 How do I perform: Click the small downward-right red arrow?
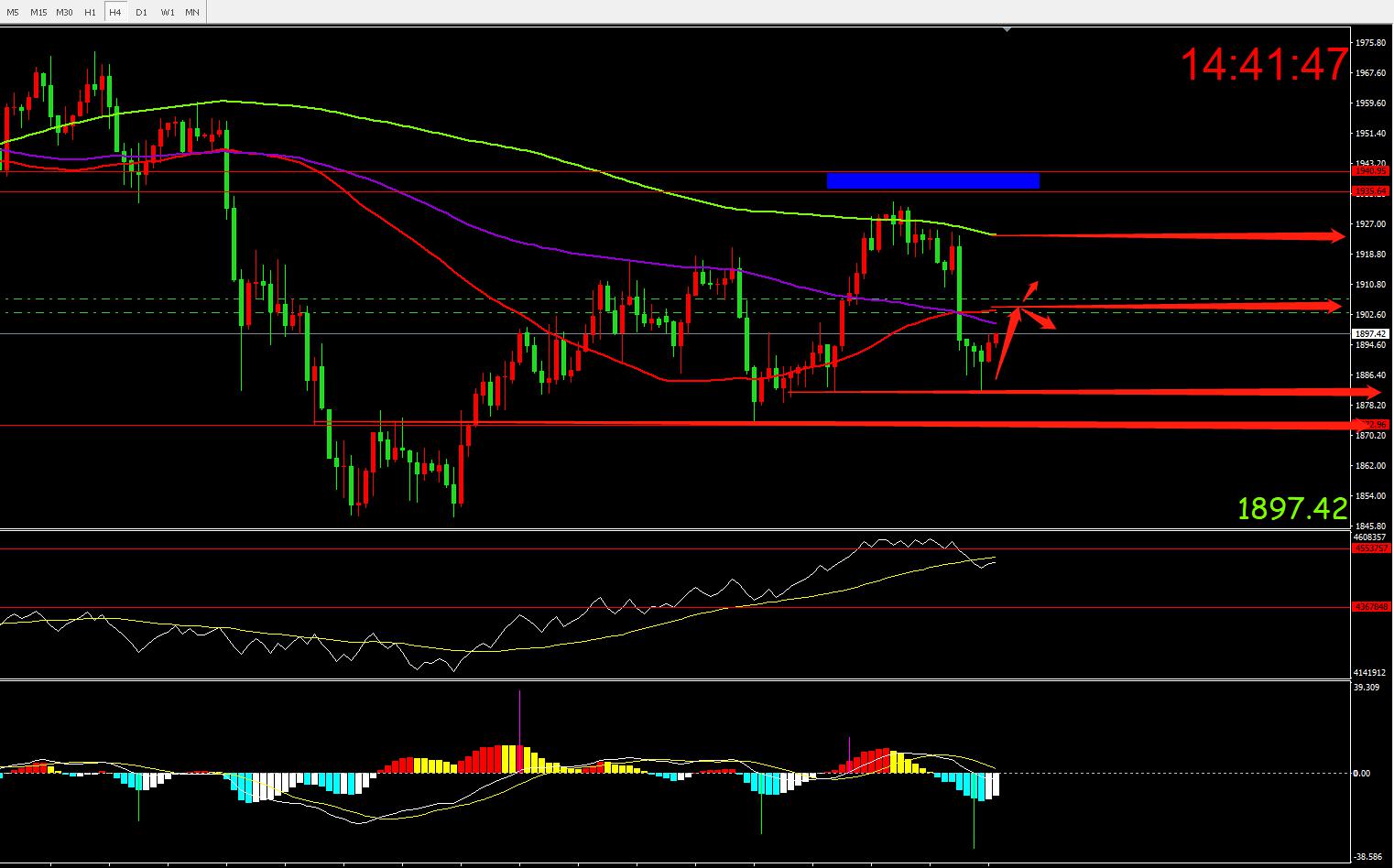(x=1041, y=321)
